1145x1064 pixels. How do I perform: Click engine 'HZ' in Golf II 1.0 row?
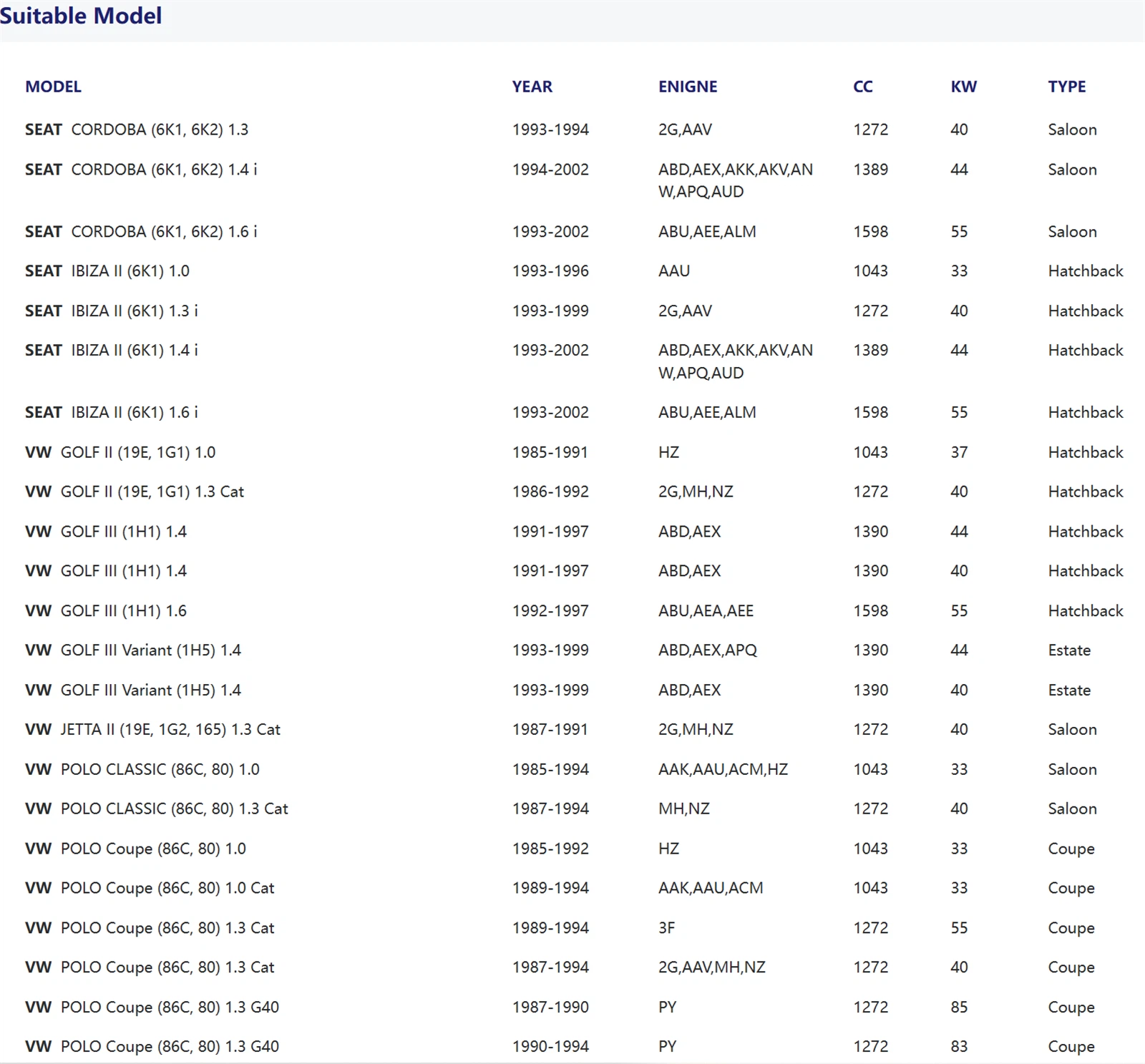point(668,452)
